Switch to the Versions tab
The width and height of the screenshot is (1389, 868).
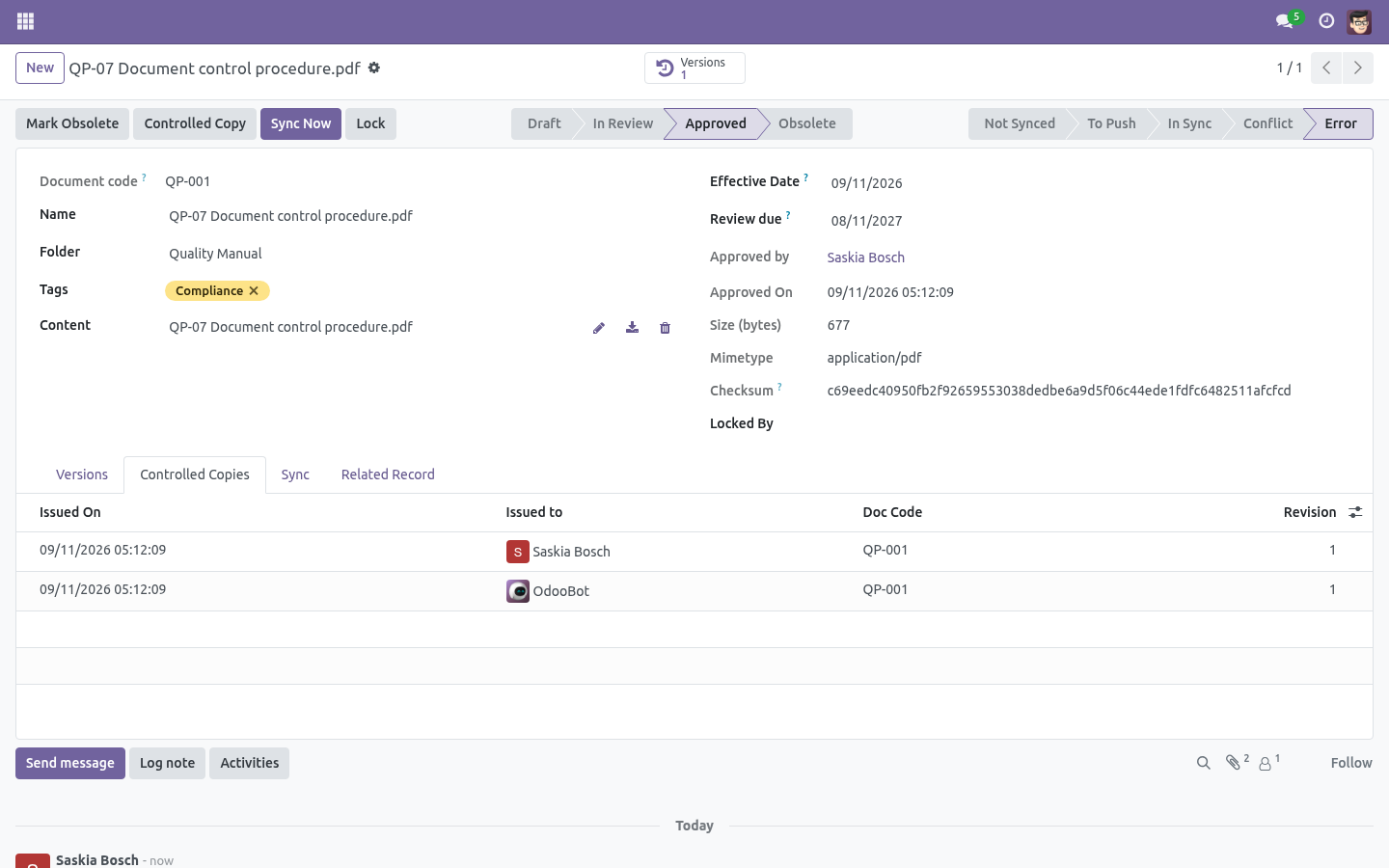[82, 475]
